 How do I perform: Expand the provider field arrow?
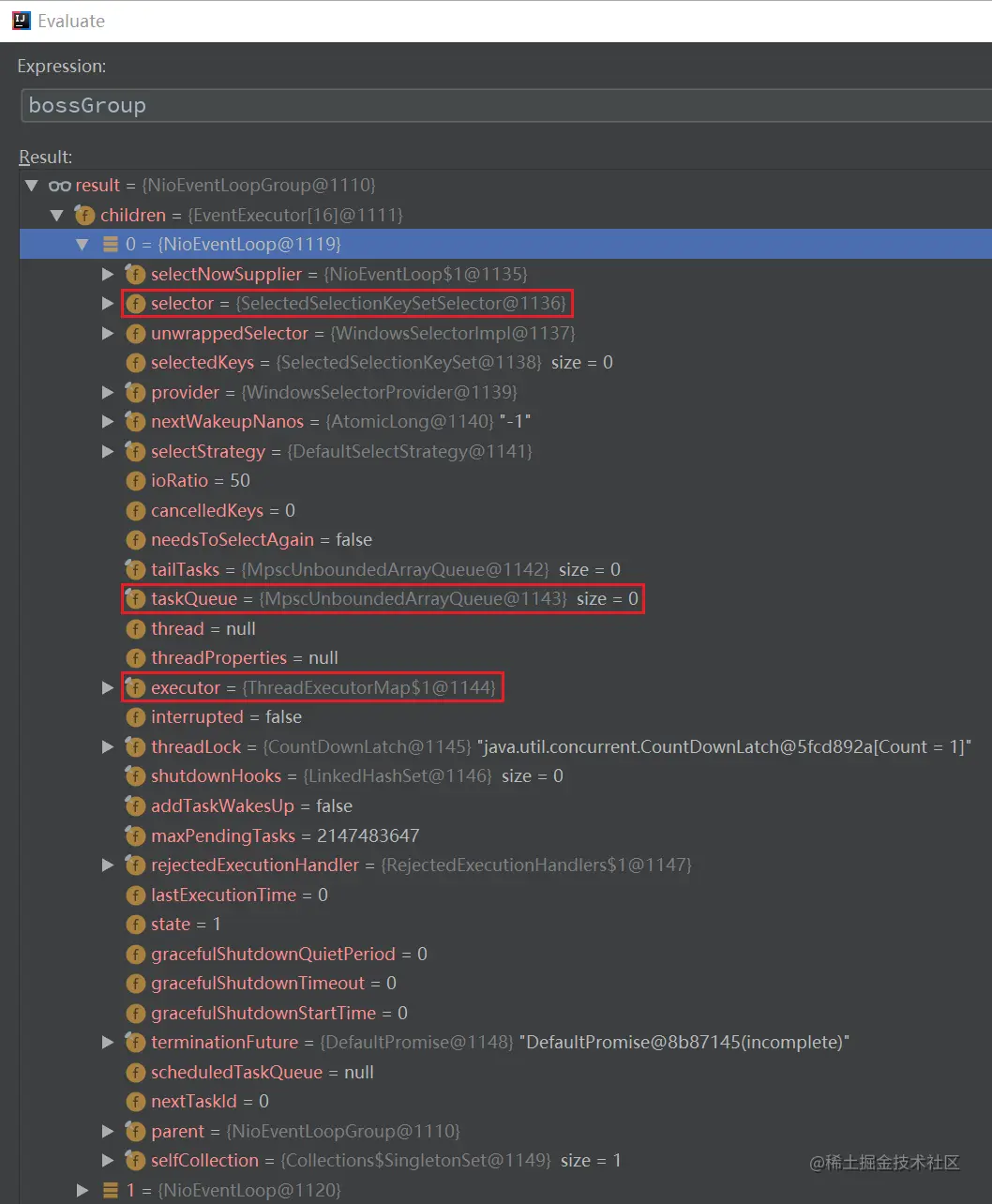click(109, 393)
